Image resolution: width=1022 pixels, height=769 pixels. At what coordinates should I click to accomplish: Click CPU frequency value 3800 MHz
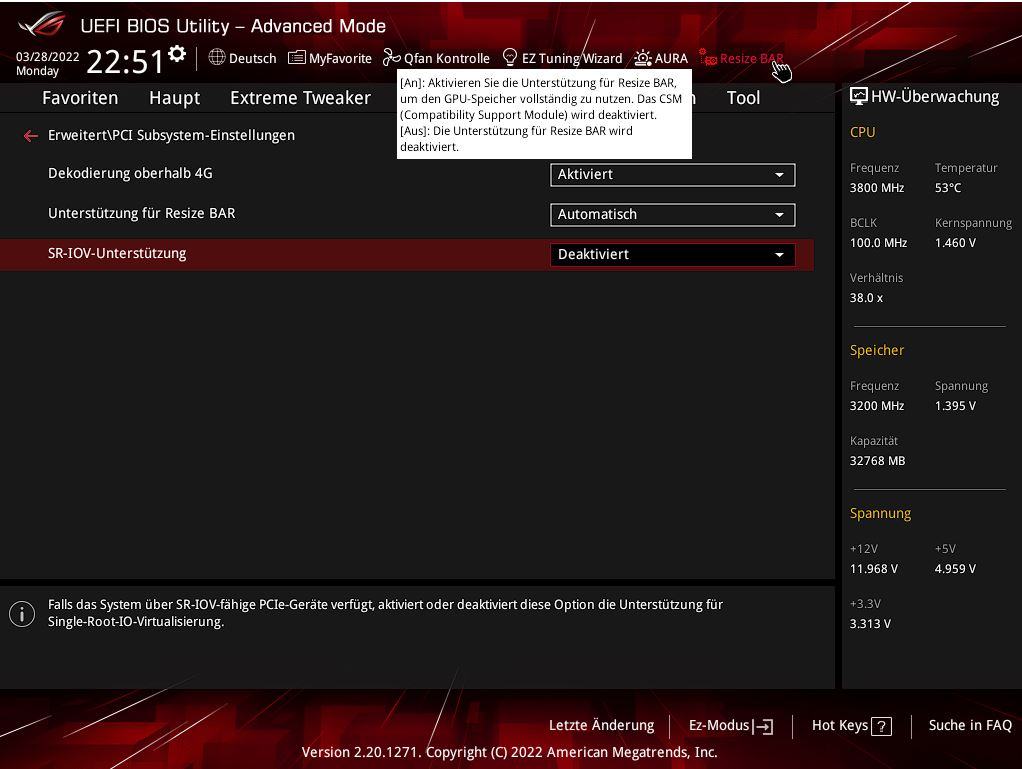877,188
